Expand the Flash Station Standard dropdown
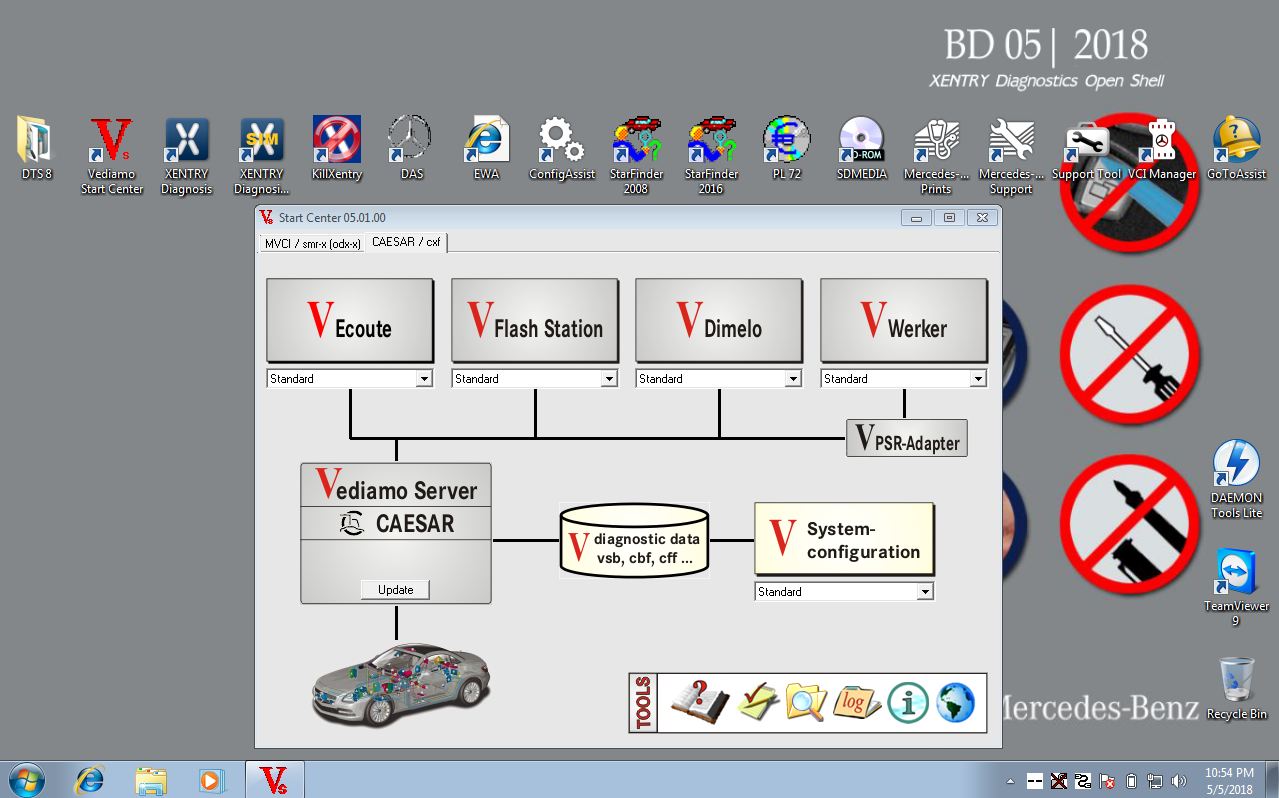 pos(609,379)
